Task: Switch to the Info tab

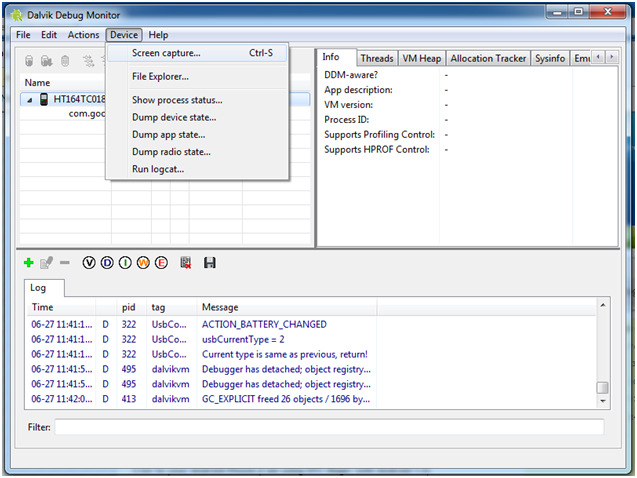Action: [x=336, y=57]
